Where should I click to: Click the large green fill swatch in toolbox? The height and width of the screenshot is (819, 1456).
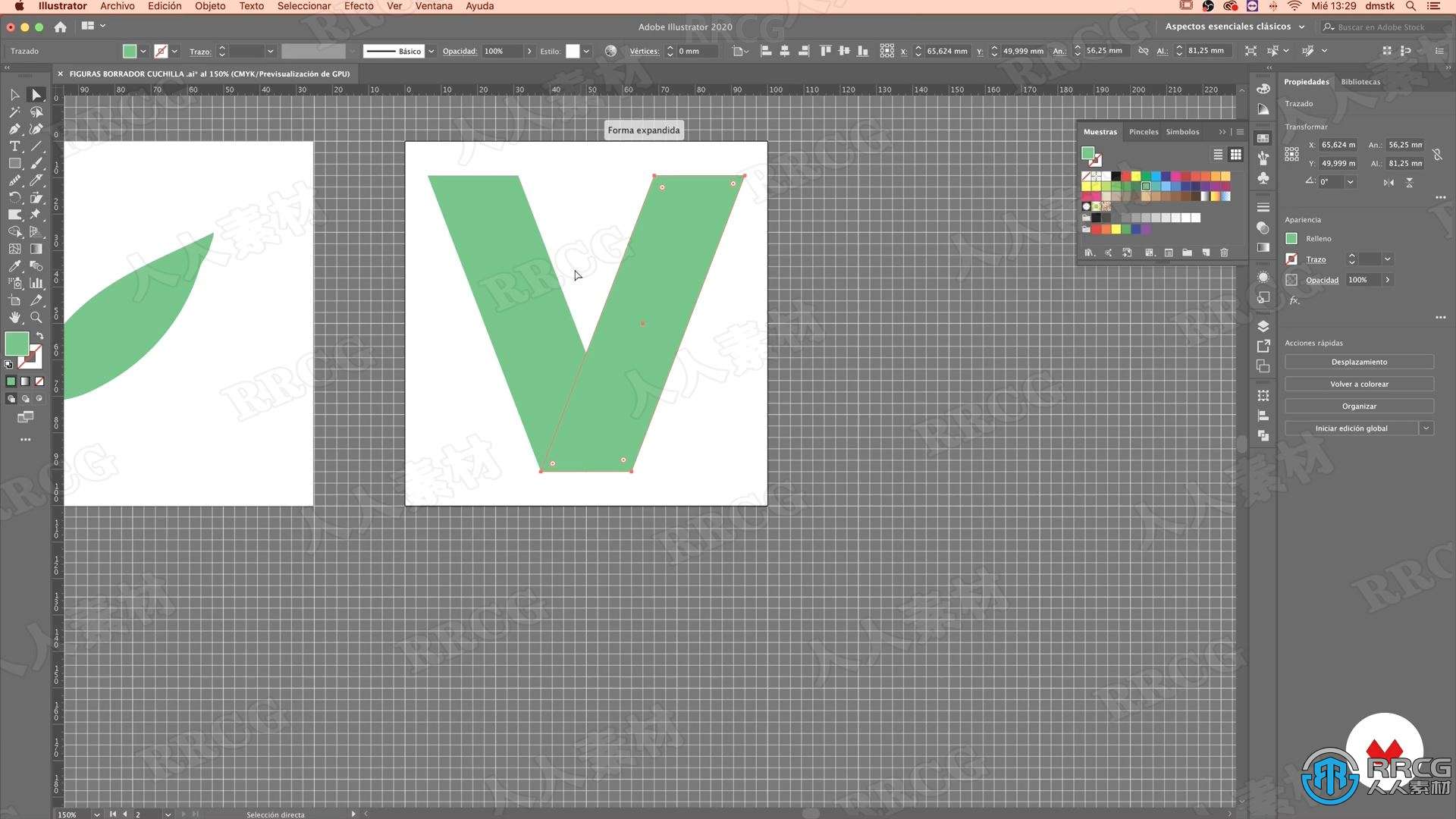(x=17, y=344)
